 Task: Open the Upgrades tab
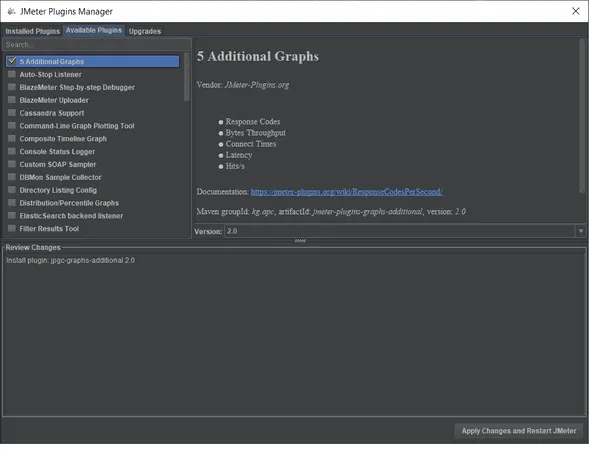145,31
